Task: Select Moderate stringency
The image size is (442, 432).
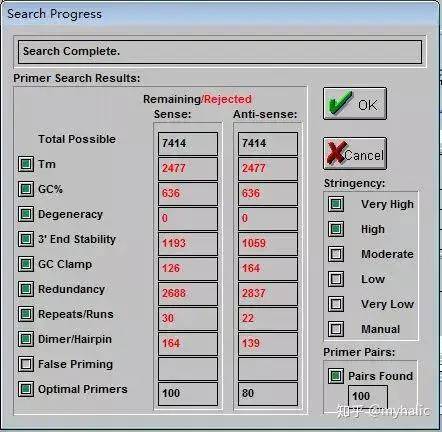Action: coord(336,254)
